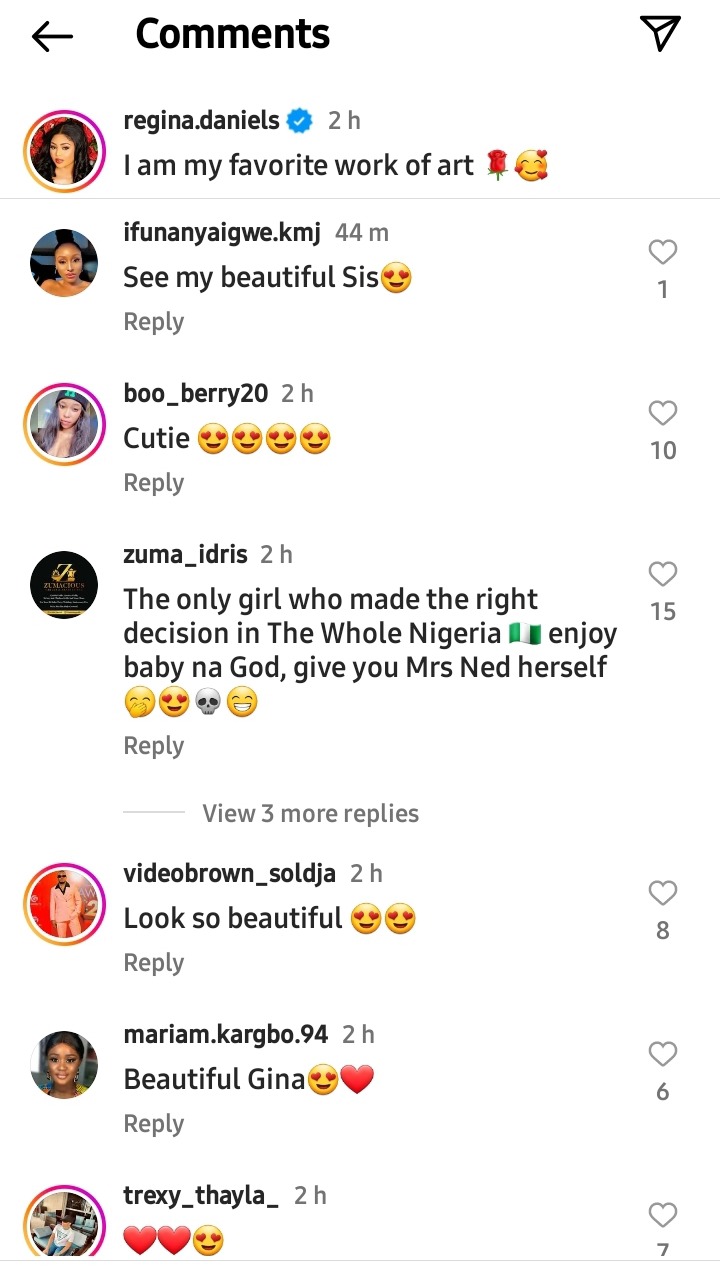Like boo_berry20's Cutie comment
720x1266 pixels.
coord(662,413)
